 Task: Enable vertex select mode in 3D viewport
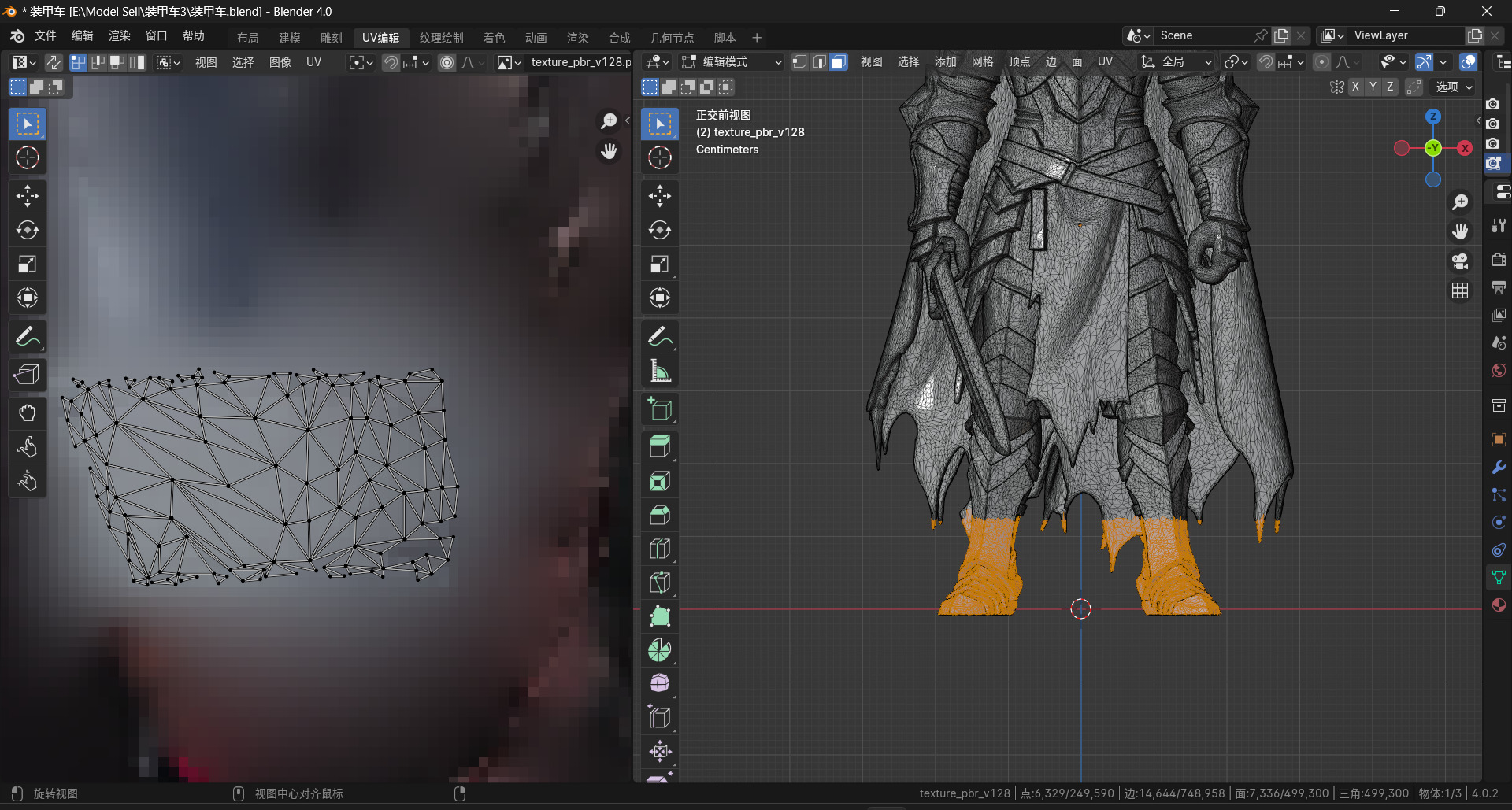pos(799,61)
